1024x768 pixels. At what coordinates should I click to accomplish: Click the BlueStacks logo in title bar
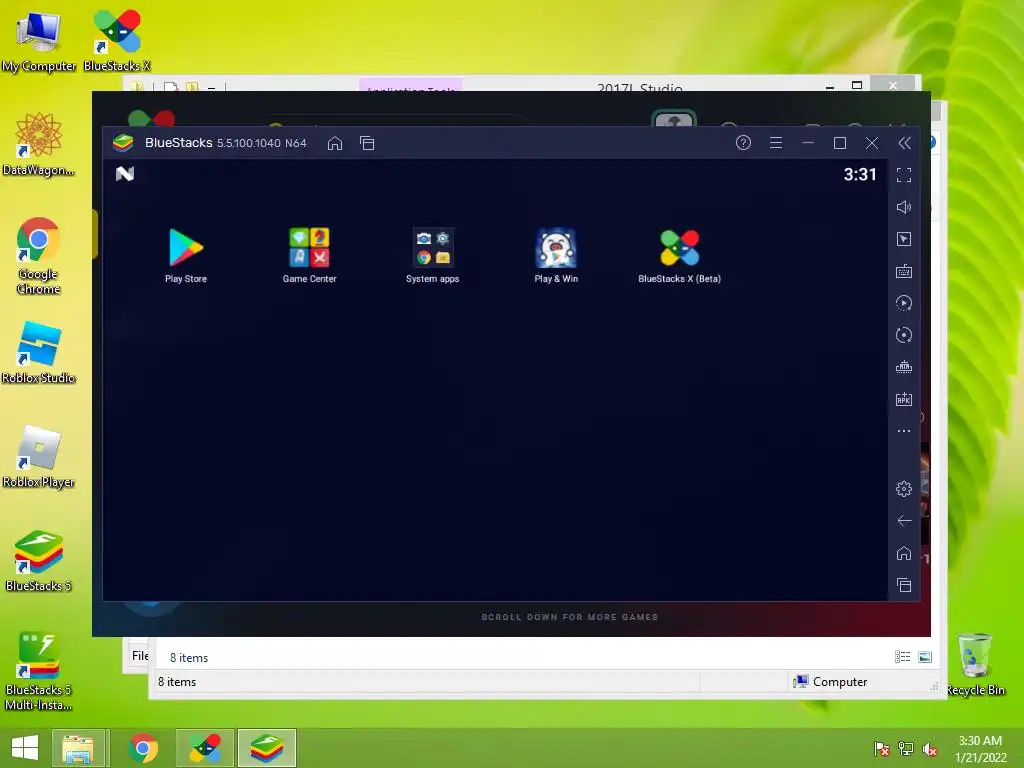[x=123, y=142]
